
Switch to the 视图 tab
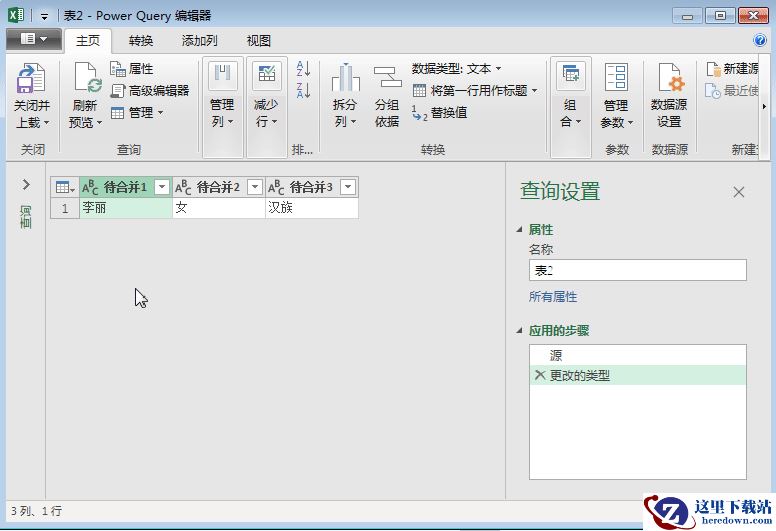point(259,41)
